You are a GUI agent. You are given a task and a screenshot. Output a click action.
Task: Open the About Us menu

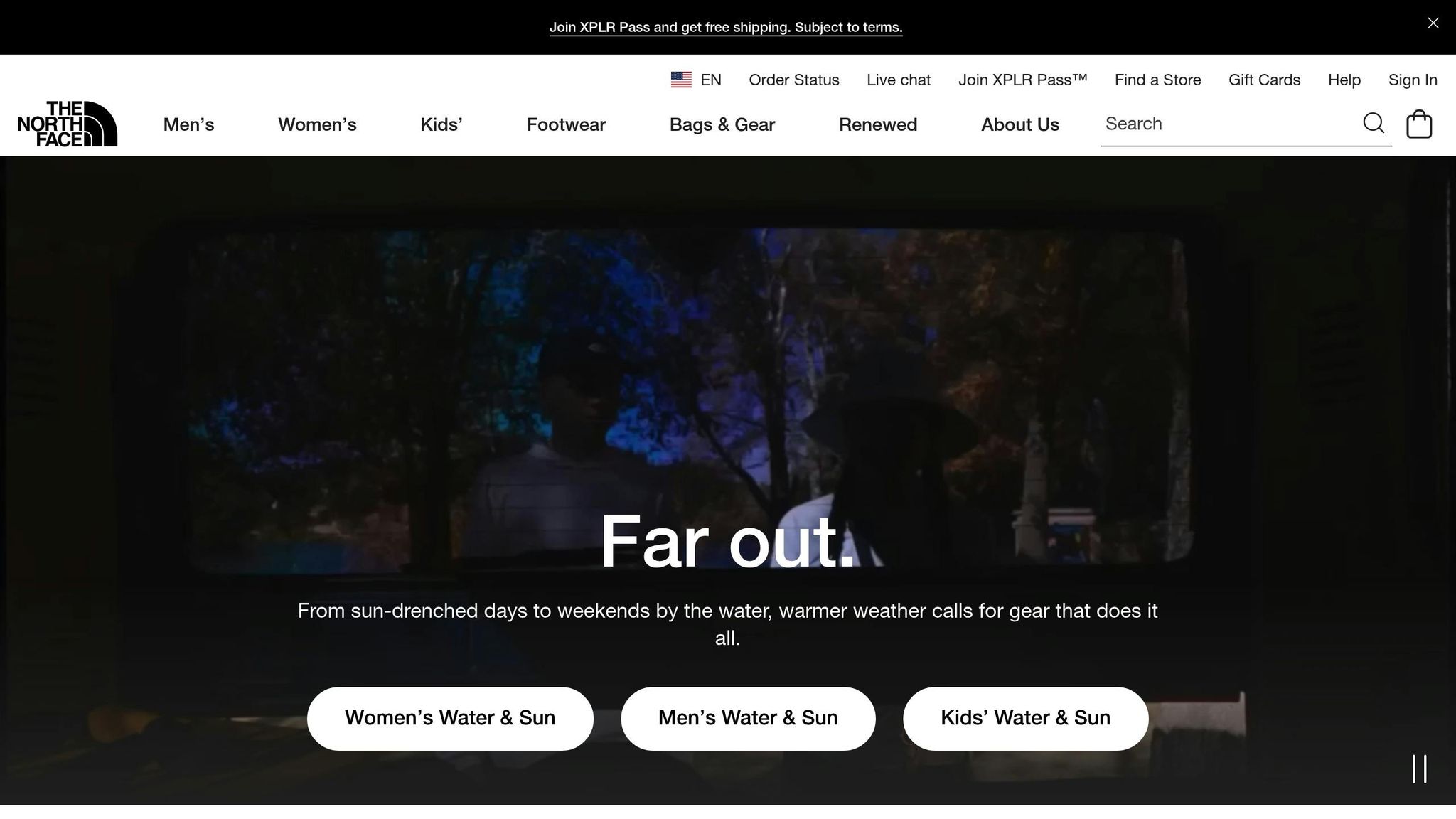pos(1020,124)
